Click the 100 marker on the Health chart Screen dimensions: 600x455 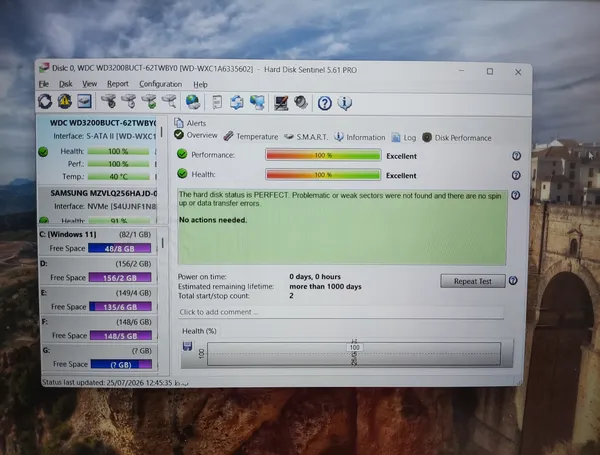coord(354,347)
